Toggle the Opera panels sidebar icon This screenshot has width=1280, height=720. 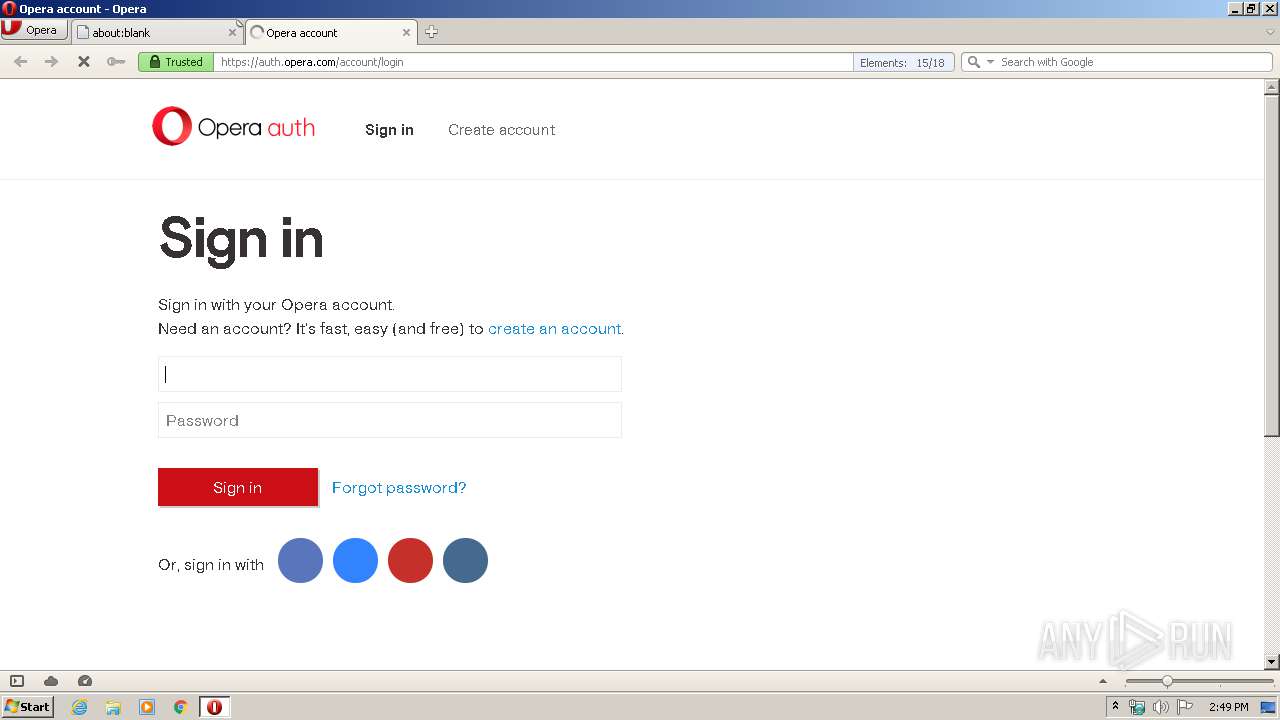tap(17, 681)
